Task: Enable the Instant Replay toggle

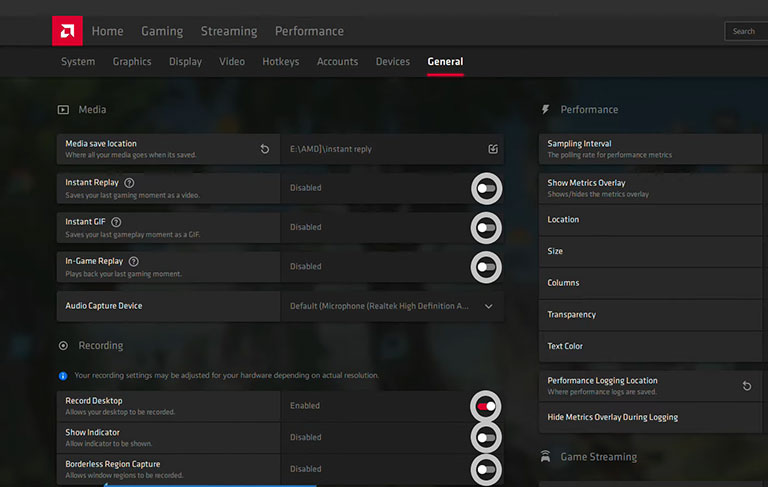Action: (x=486, y=189)
